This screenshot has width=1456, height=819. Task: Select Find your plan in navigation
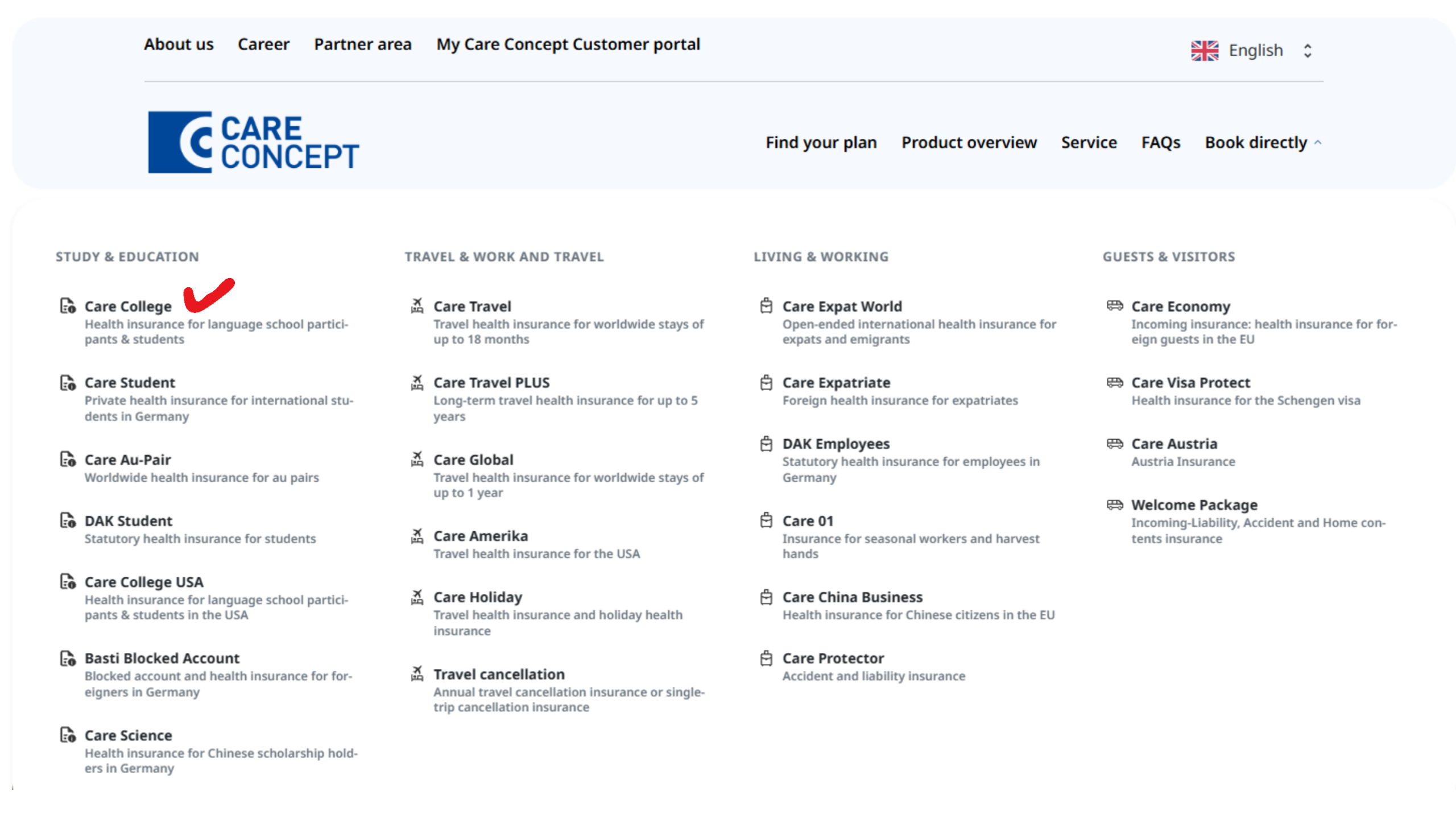coord(821,143)
